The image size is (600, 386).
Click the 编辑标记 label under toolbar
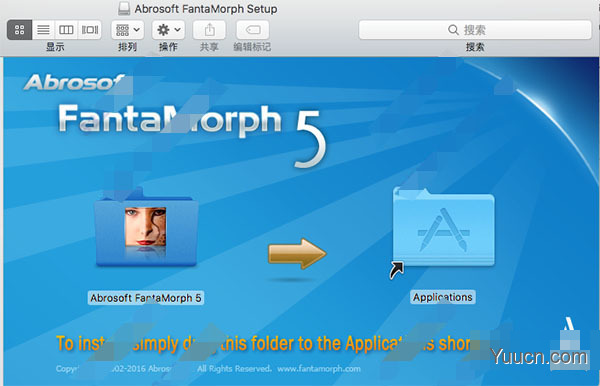[252, 47]
